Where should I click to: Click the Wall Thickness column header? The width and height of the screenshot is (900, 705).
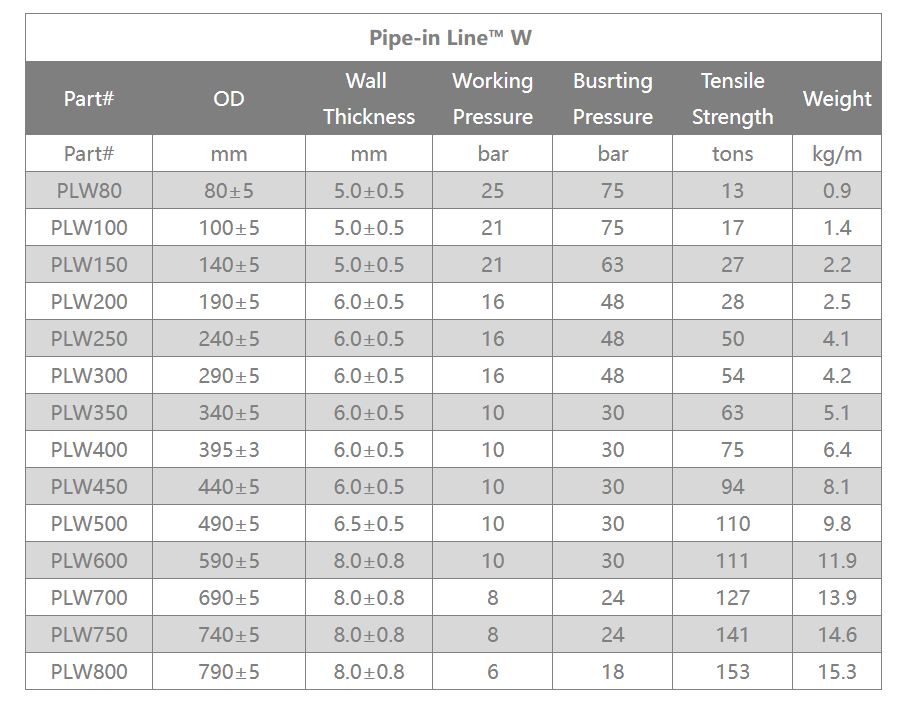coord(368,99)
